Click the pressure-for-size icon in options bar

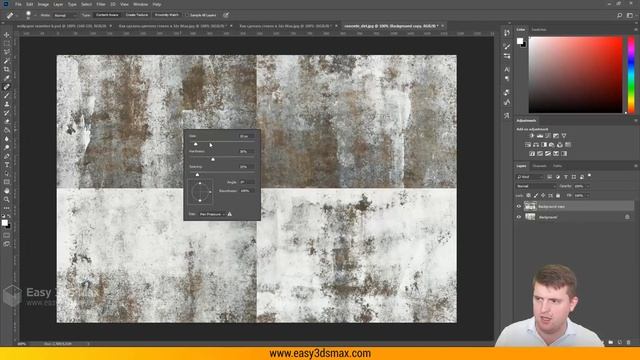click(226, 15)
